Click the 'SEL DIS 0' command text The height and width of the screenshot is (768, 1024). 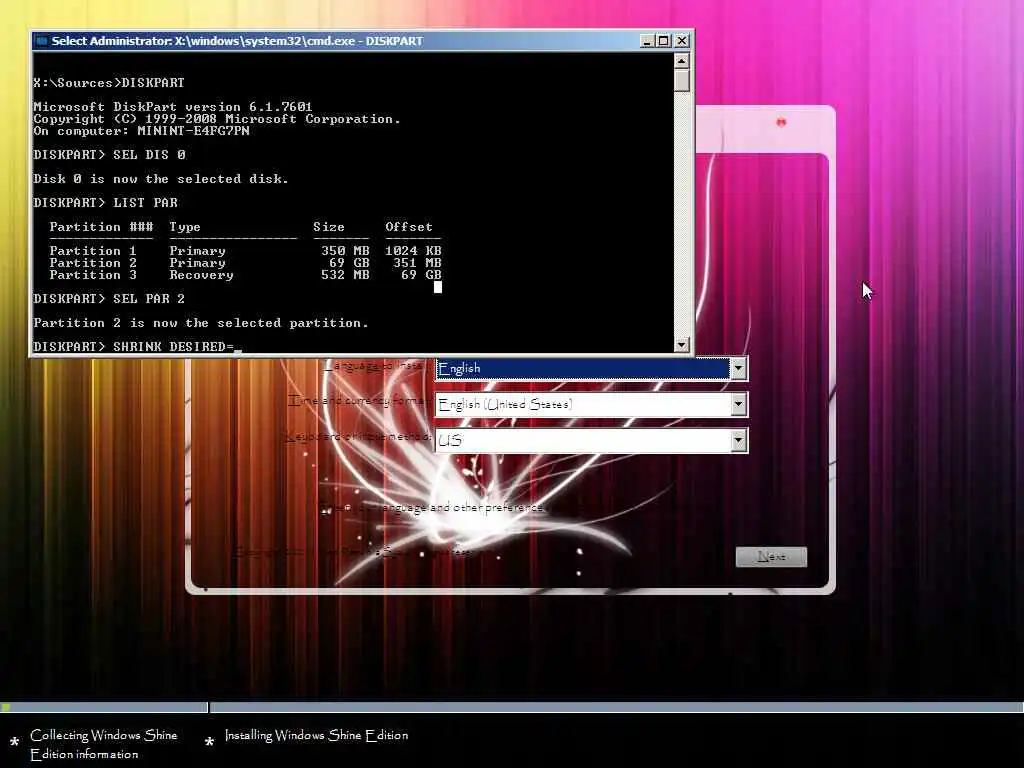click(x=150, y=155)
